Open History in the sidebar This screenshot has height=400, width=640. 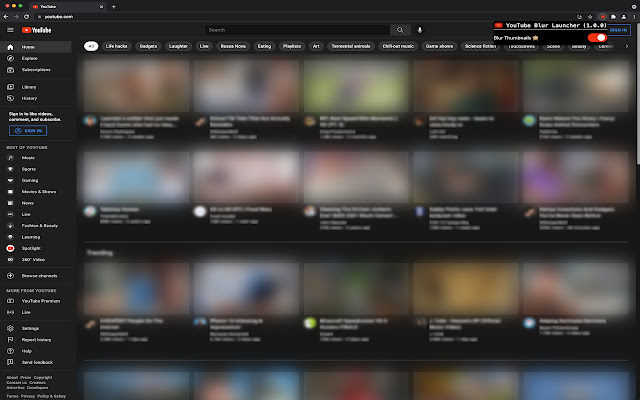click(36, 98)
